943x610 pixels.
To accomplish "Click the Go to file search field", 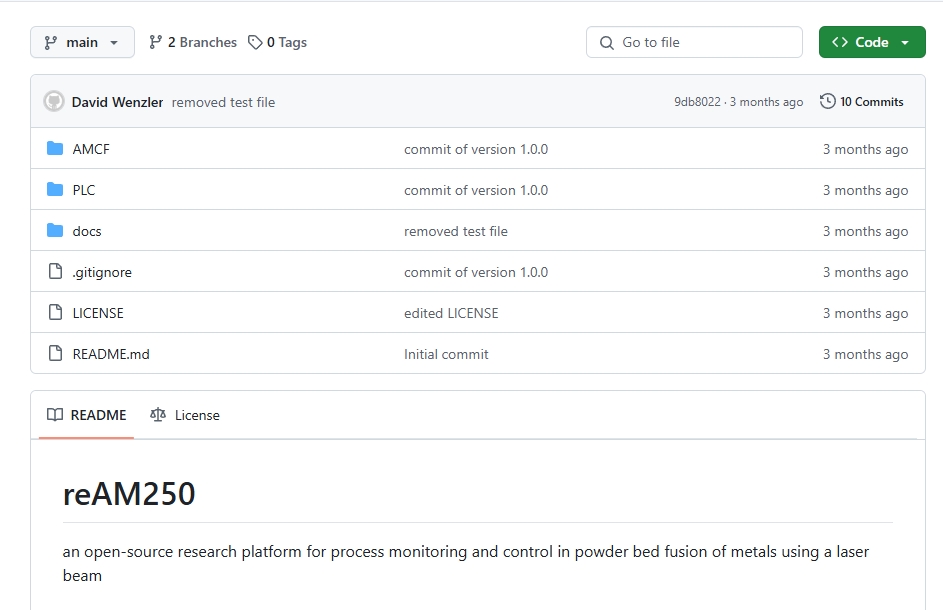I will (694, 42).
